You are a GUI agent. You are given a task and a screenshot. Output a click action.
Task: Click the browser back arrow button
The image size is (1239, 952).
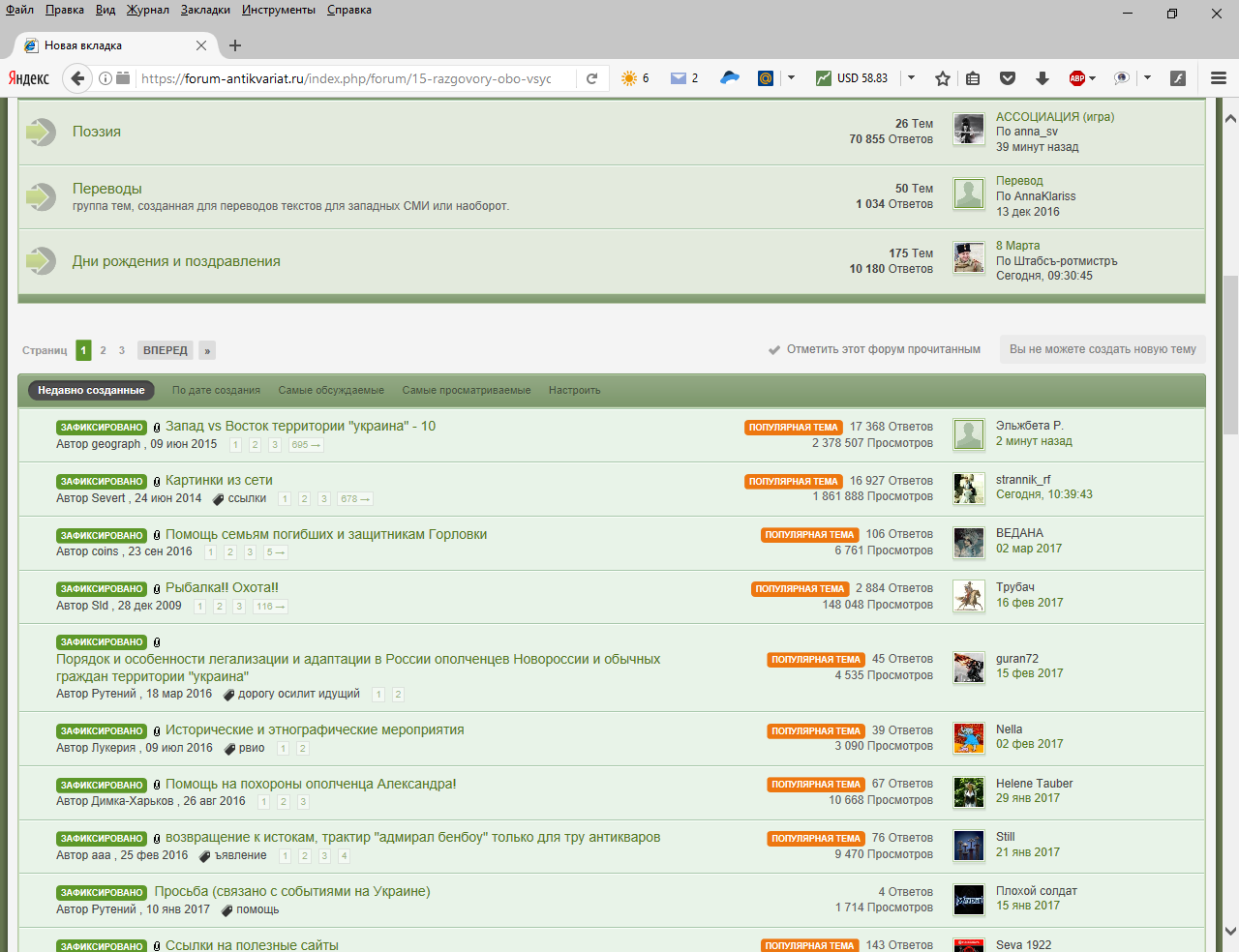coord(77,78)
